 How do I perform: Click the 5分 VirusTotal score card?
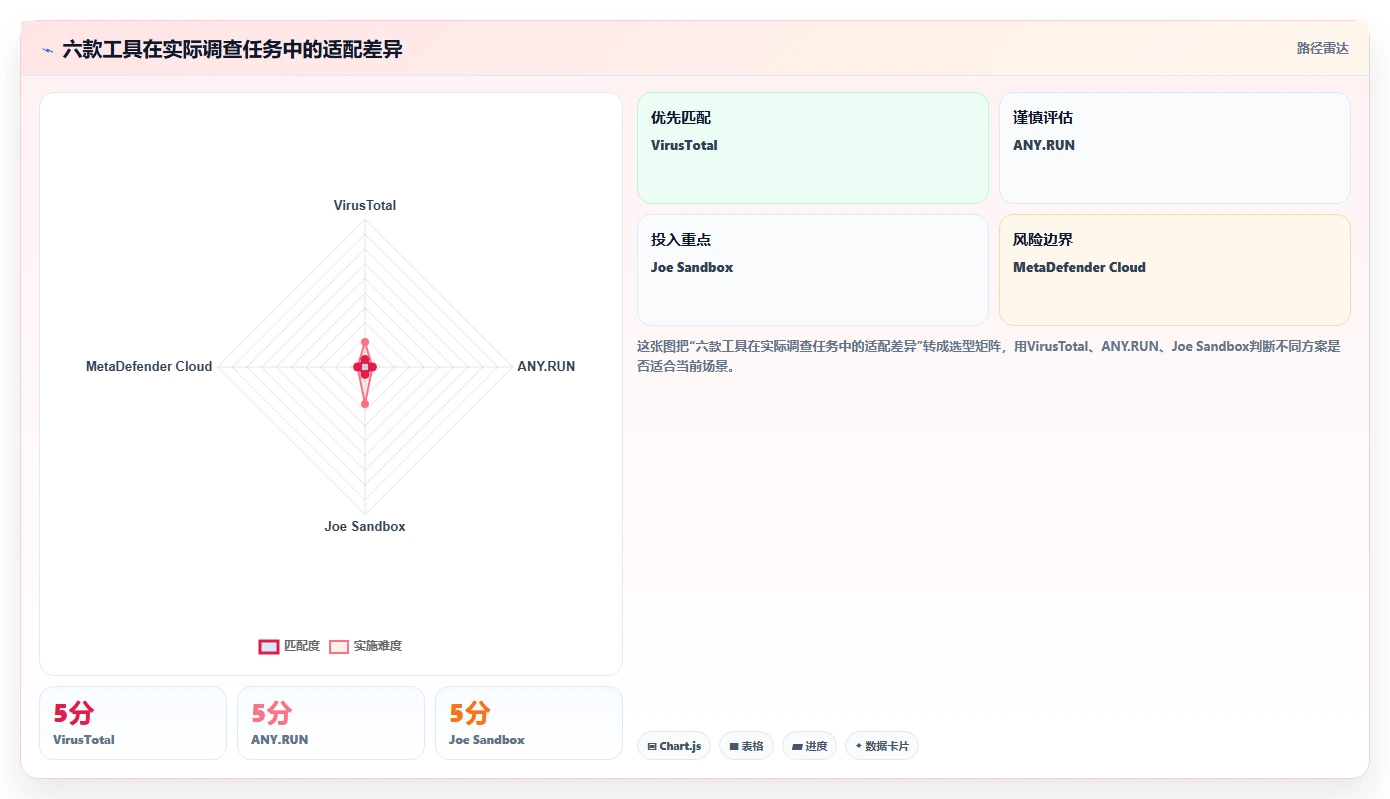coord(133,723)
